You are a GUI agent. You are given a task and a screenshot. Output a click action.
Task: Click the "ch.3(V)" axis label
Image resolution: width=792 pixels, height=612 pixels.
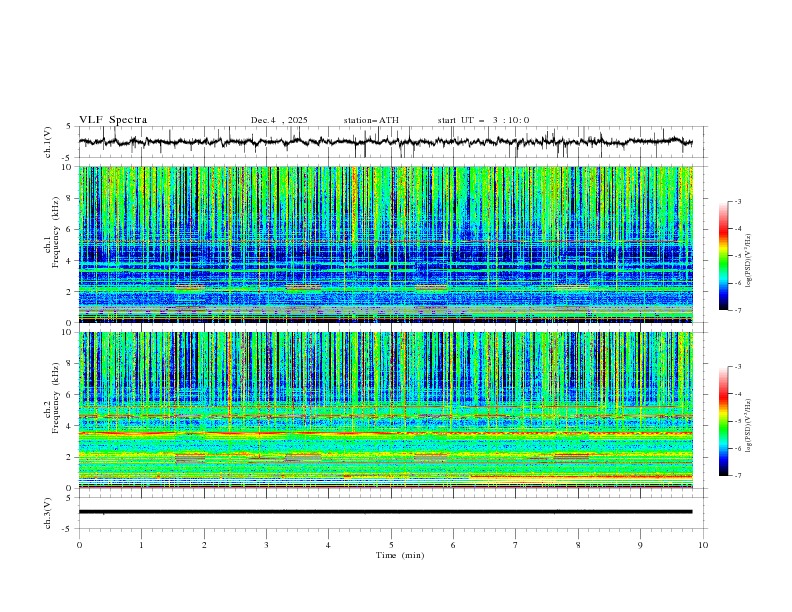(48, 513)
